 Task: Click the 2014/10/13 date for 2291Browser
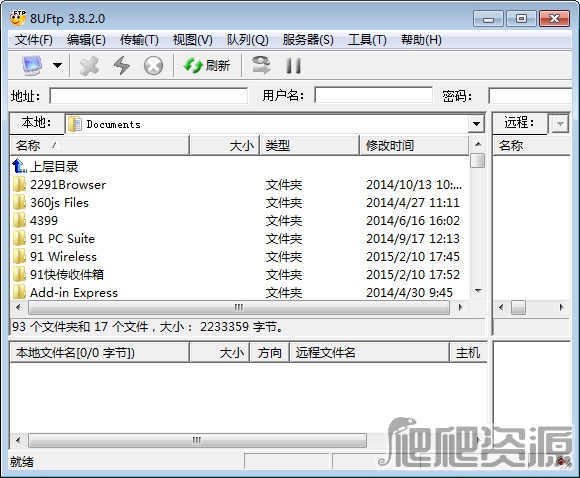(x=414, y=185)
